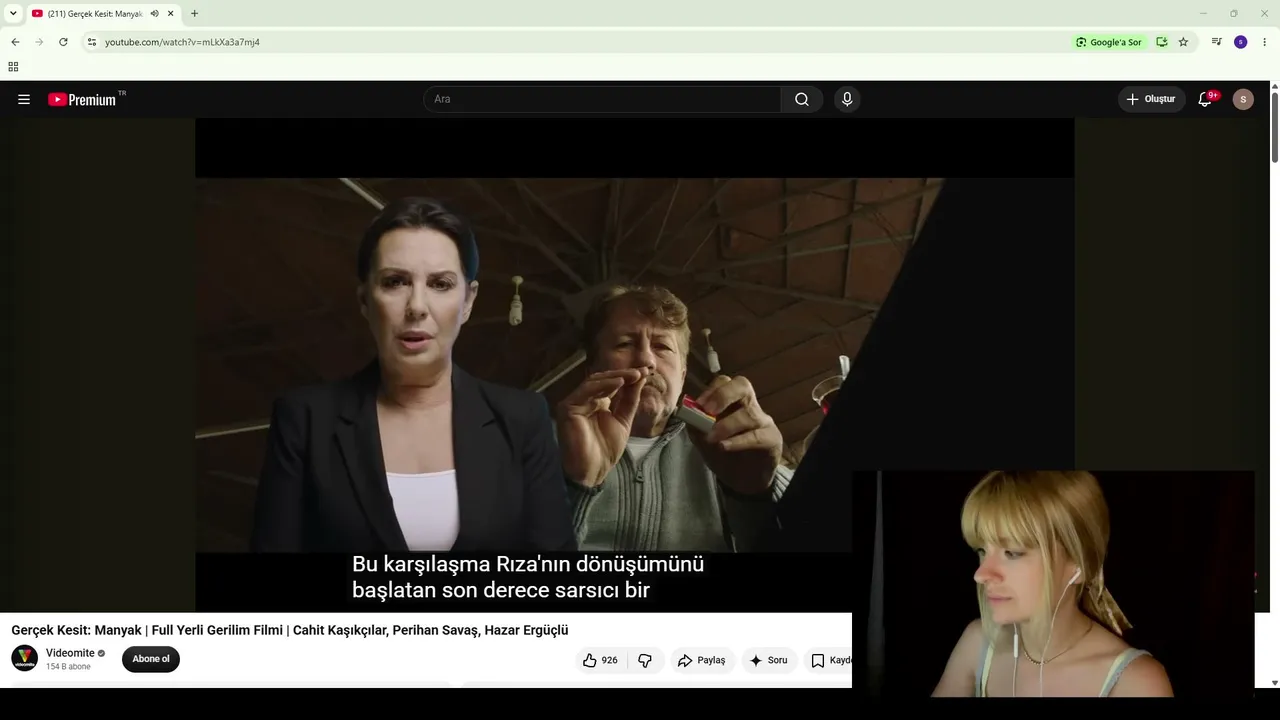Mute the tab via speaker icon
The width and height of the screenshot is (1280, 720).
click(154, 13)
